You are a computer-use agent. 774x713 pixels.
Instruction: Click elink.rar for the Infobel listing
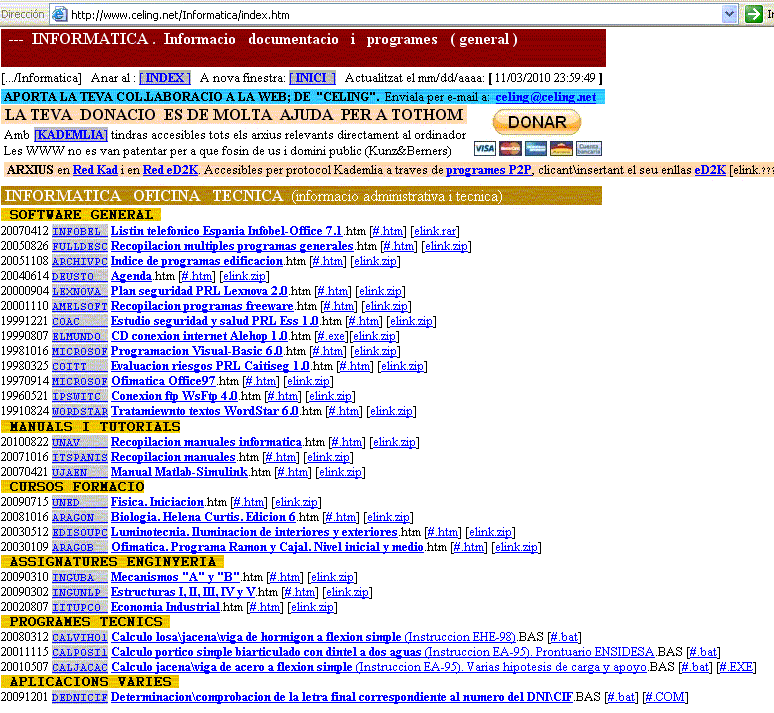pyautogui.click(x=434, y=231)
